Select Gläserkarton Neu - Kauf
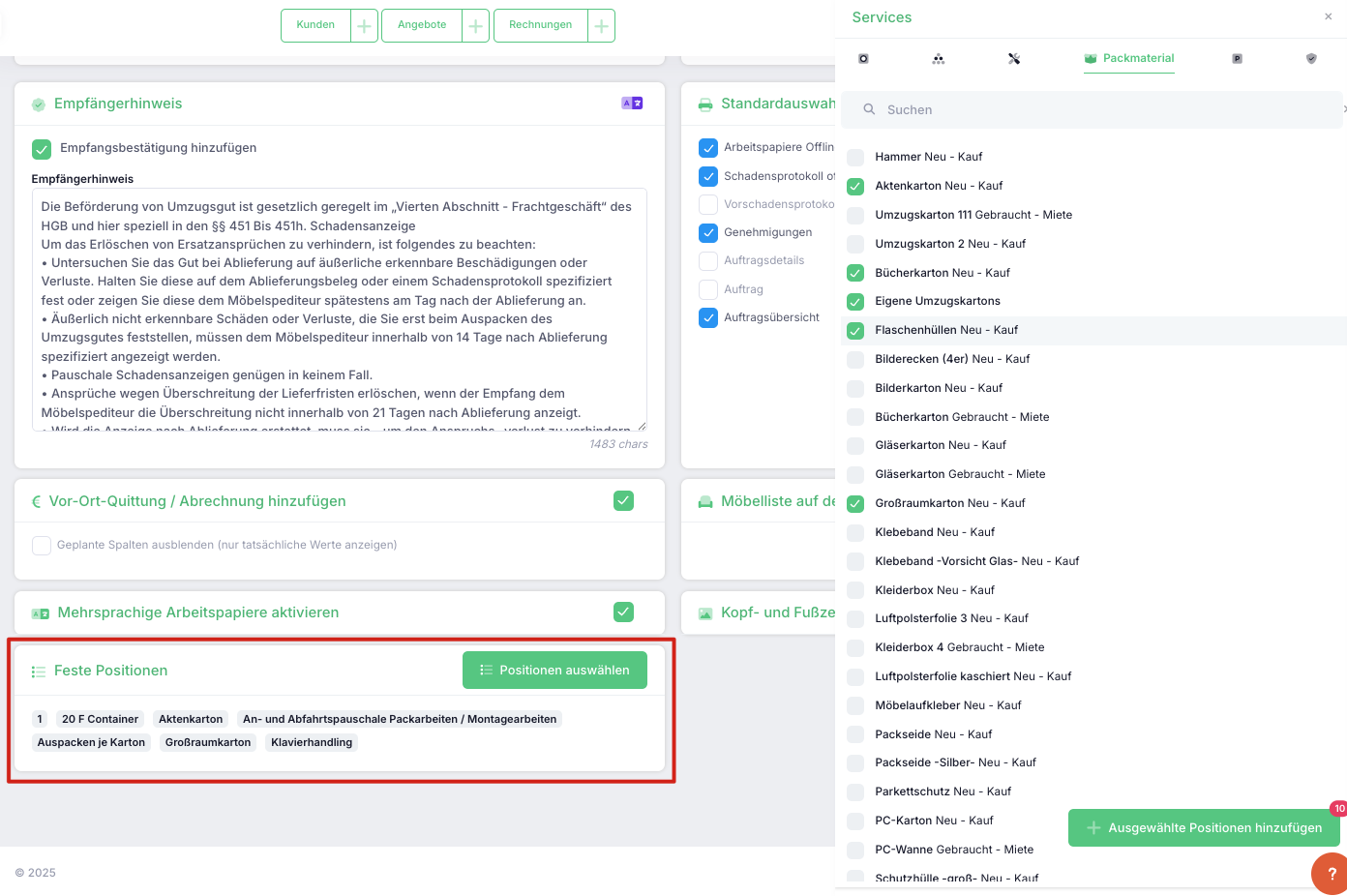Viewport: 1347px width, 896px height. click(x=855, y=446)
